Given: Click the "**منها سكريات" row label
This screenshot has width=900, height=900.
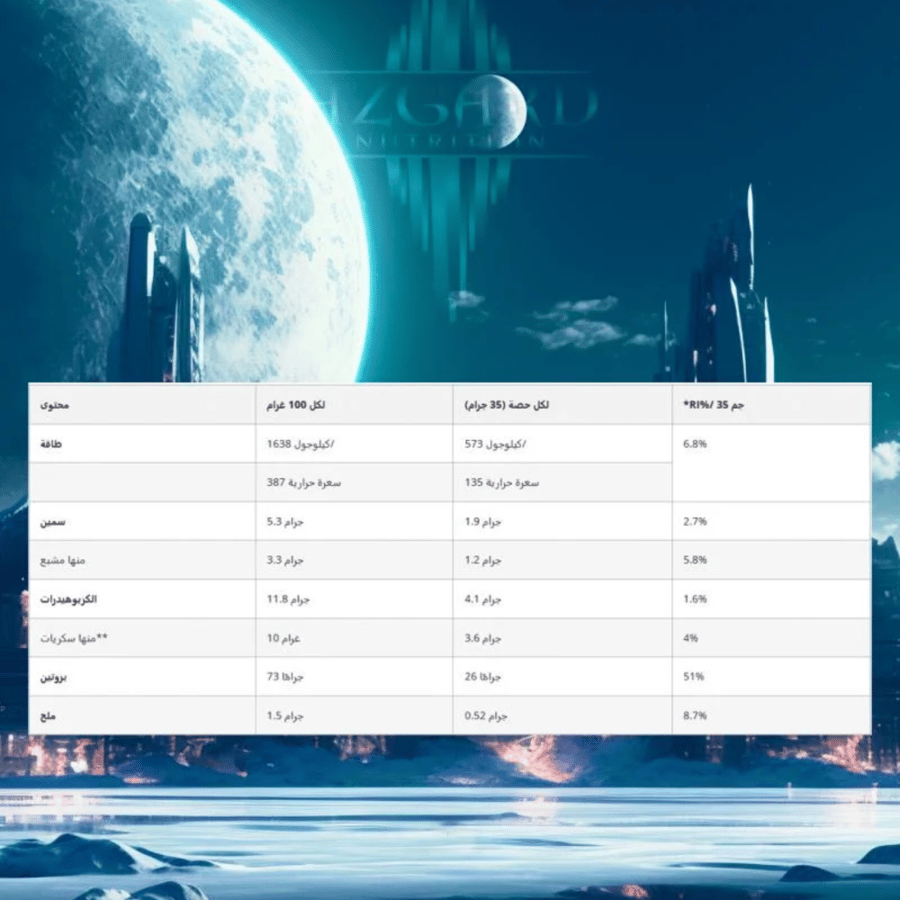Looking at the screenshot, I should click(x=74, y=638).
